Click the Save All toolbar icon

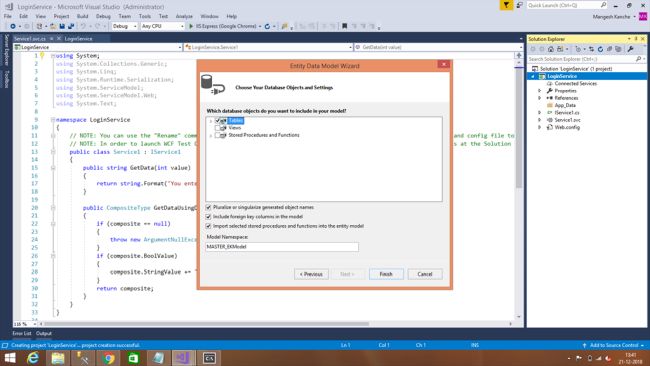pos(71,26)
